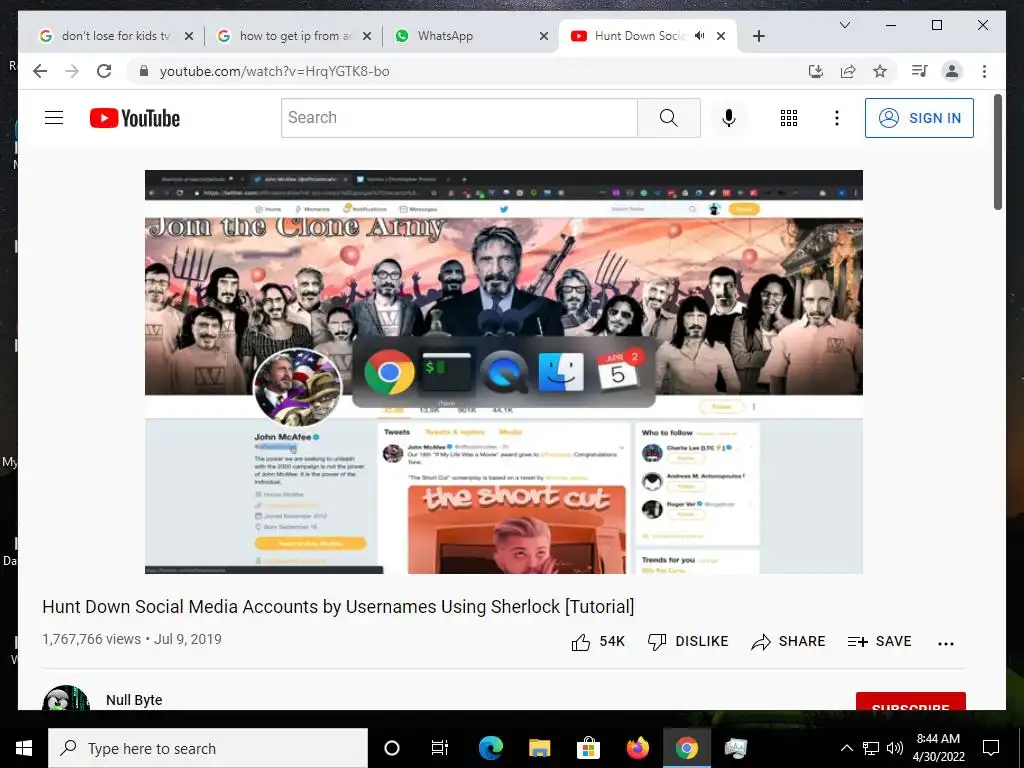Open YouTube settings three-dot menu
The height and width of the screenshot is (768, 1024).
837,118
